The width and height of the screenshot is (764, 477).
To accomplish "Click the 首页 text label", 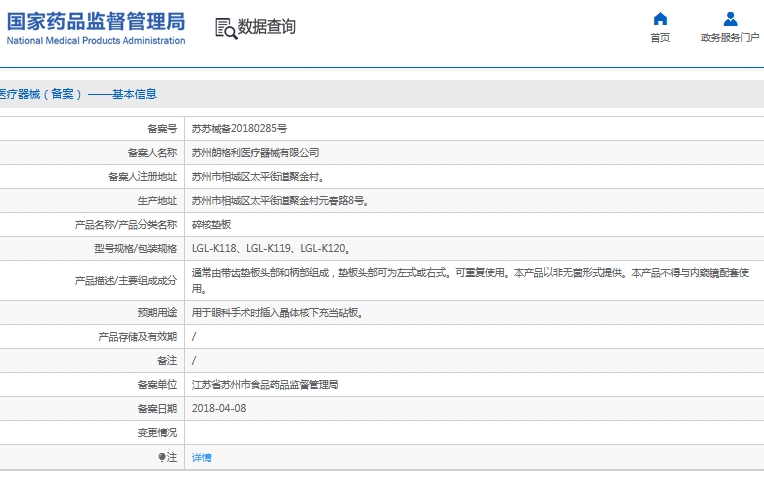I will pos(660,38).
